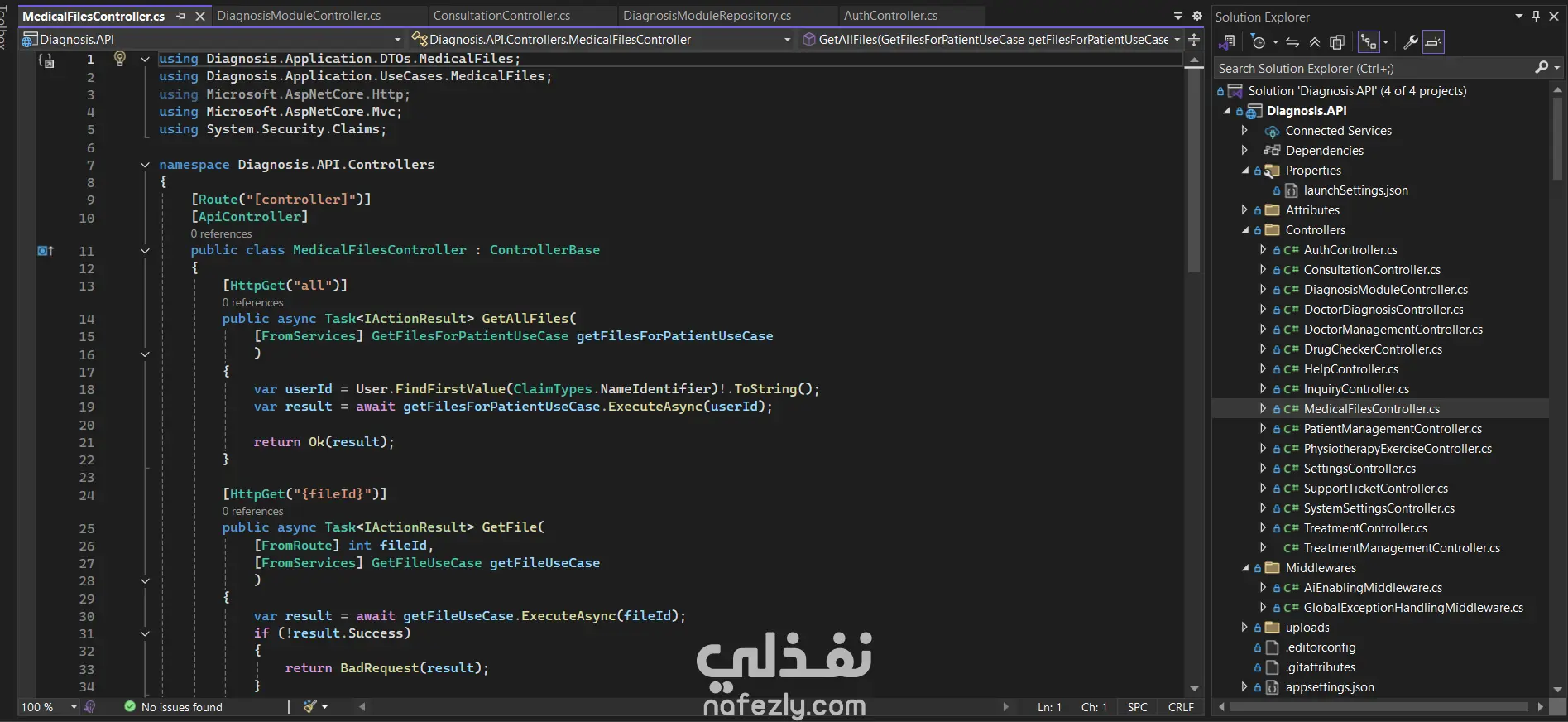The image size is (1568, 722).
Task: Expand the Attributes folder
Action: click(x=1244, y=210)
